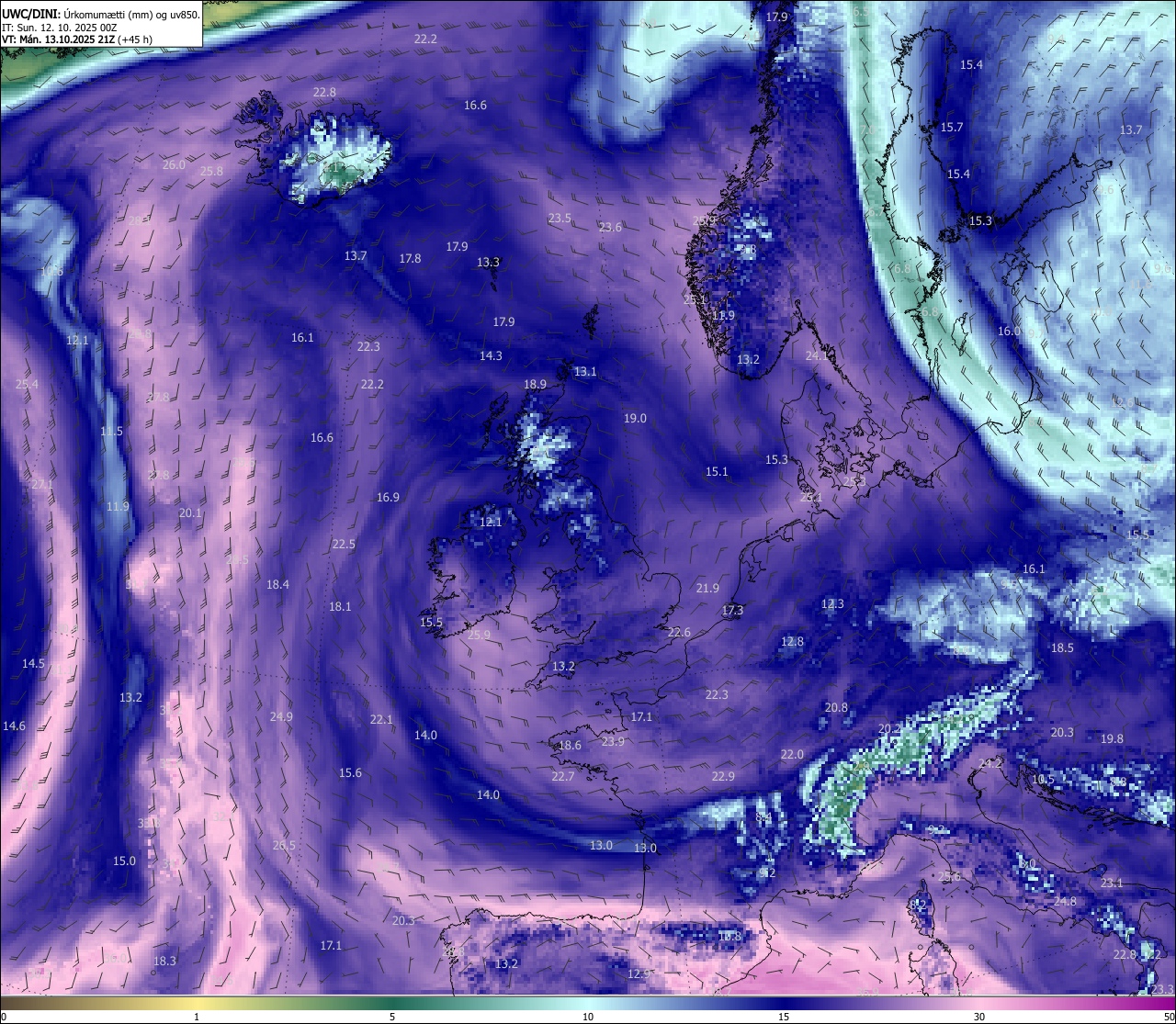Select the 18.1 map value

click(x=340, y=607)
